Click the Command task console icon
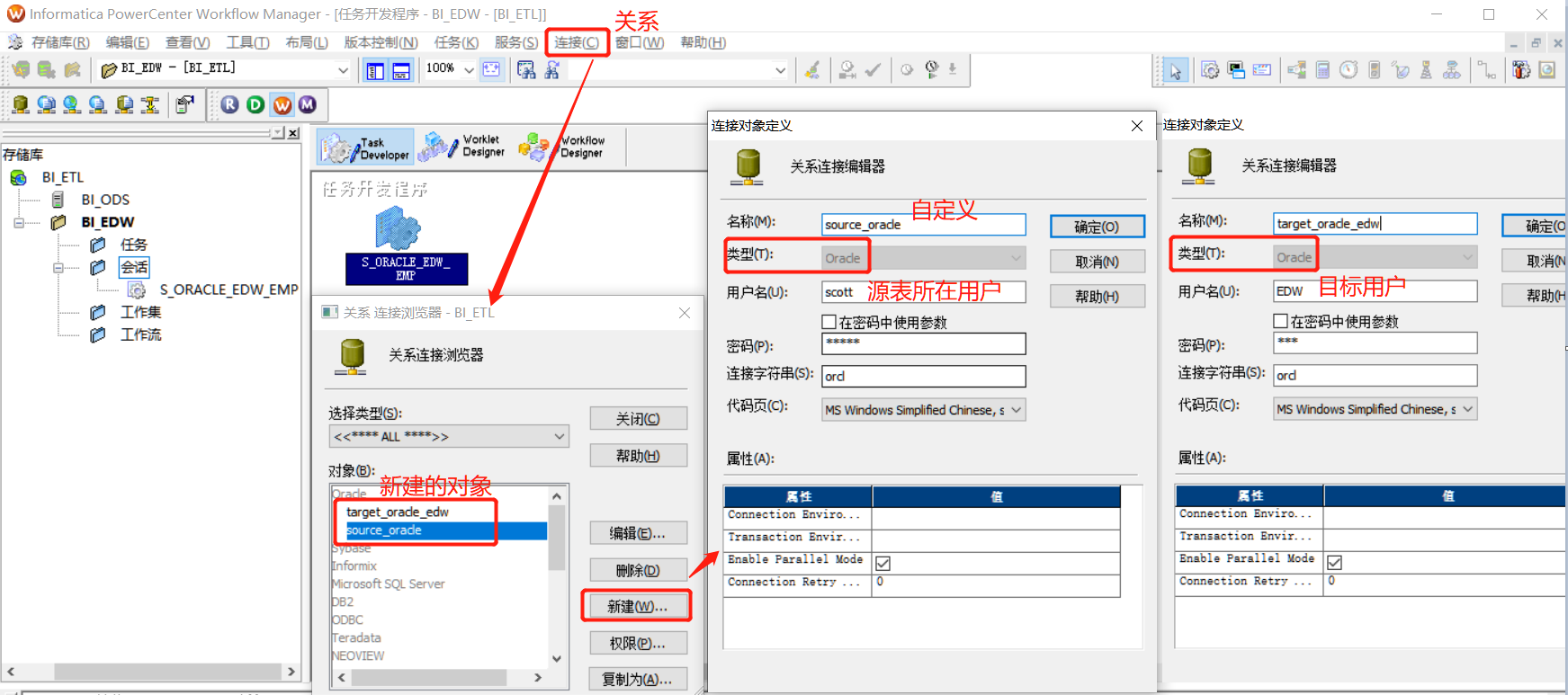Viewport: 1568px width, 695px height. (1236, 70)
